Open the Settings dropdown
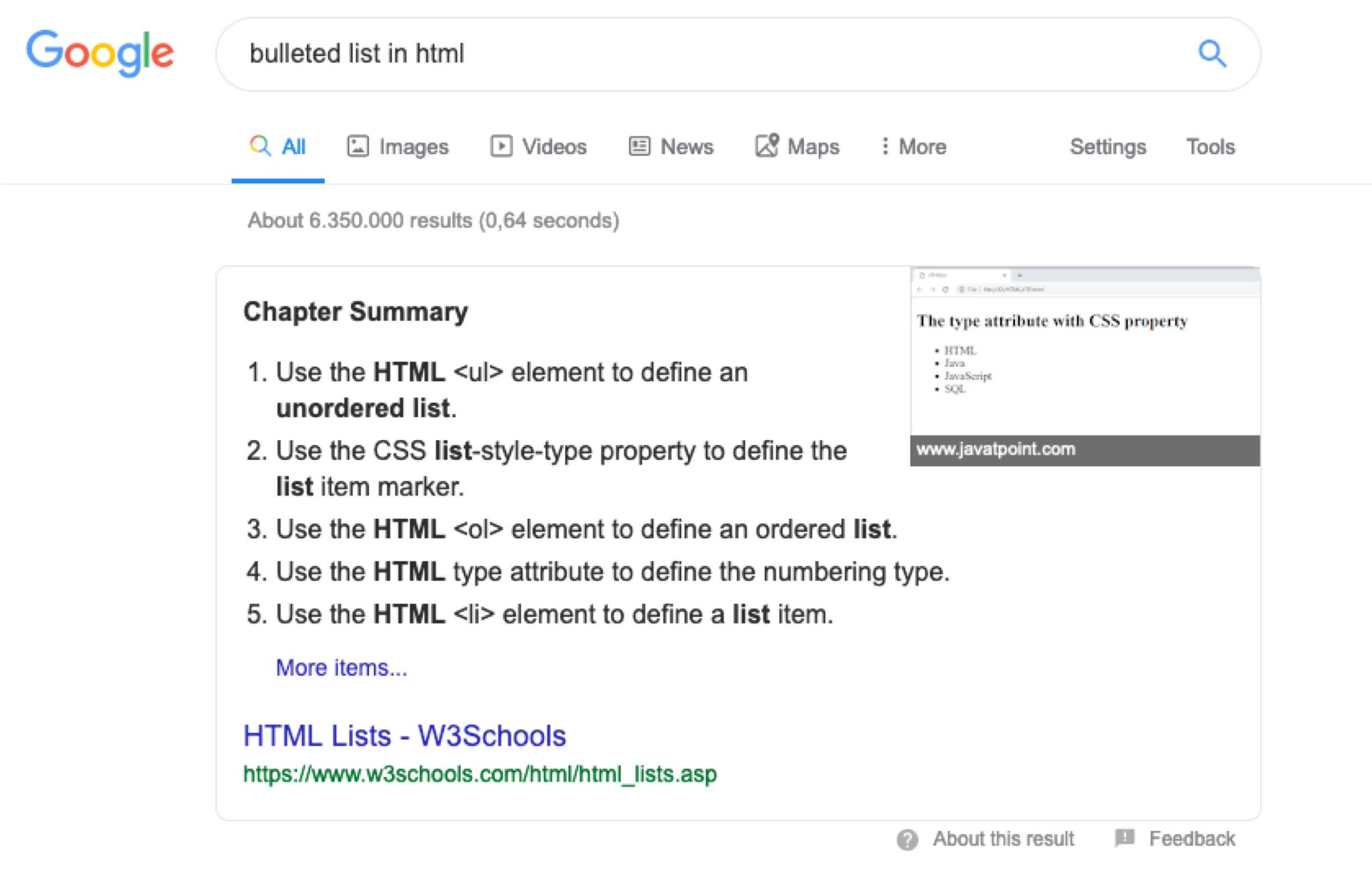 click(x=1107, y=146)
